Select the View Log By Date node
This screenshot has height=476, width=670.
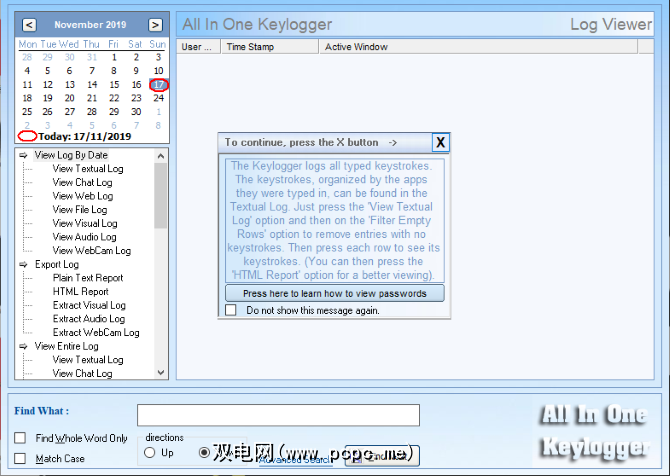click(71, 155)
